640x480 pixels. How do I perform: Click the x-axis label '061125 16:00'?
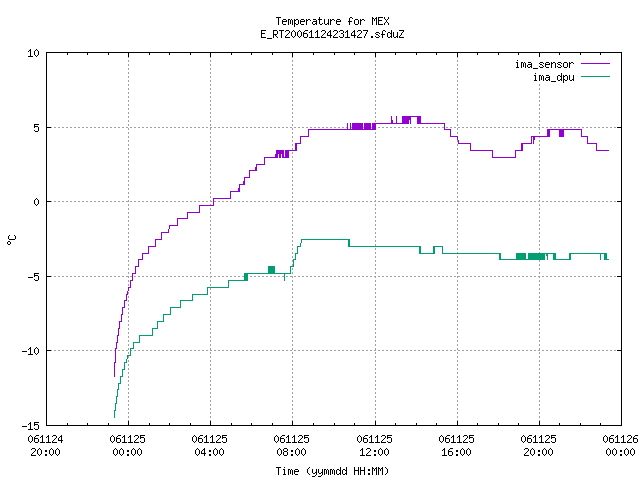[456, 446]
